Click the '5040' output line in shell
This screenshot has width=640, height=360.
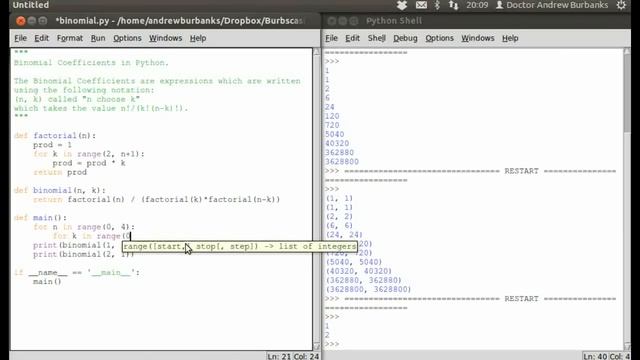coord(335,134)
